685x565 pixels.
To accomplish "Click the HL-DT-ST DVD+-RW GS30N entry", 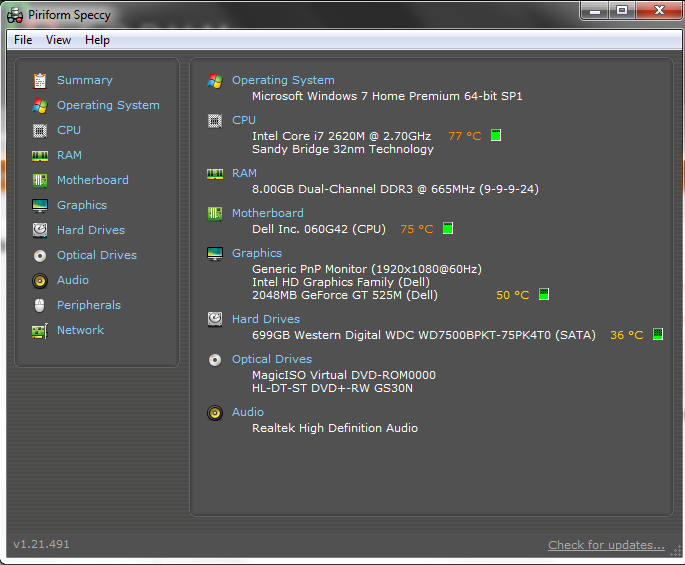I will (332, 388).
